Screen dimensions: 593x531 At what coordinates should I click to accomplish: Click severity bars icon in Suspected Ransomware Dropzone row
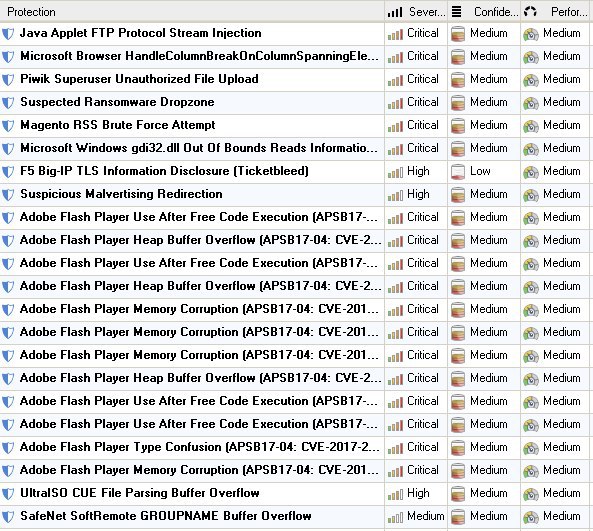coord(395,103)
